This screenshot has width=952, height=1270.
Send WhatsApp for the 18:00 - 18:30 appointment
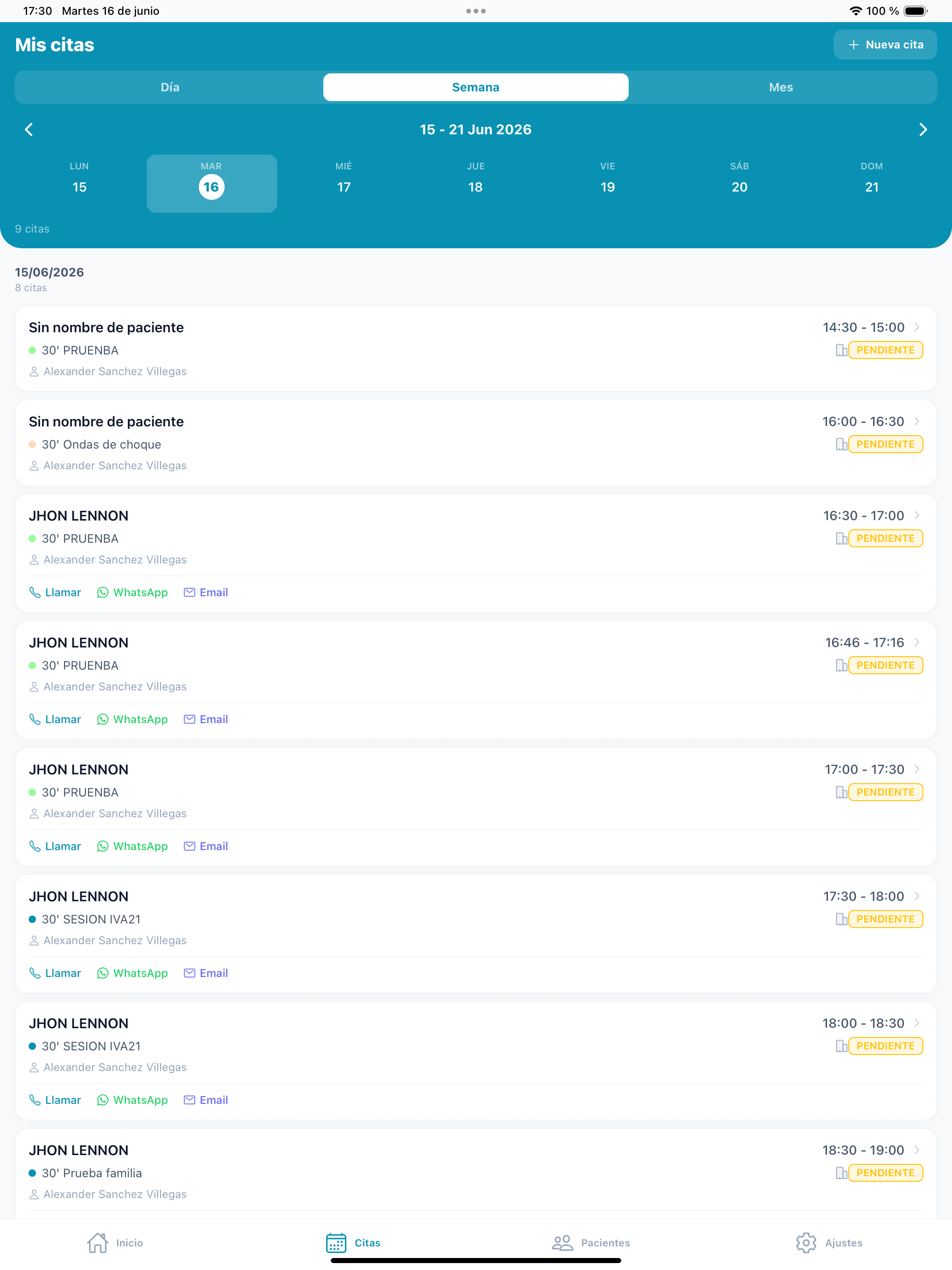tap(132, 1100)
